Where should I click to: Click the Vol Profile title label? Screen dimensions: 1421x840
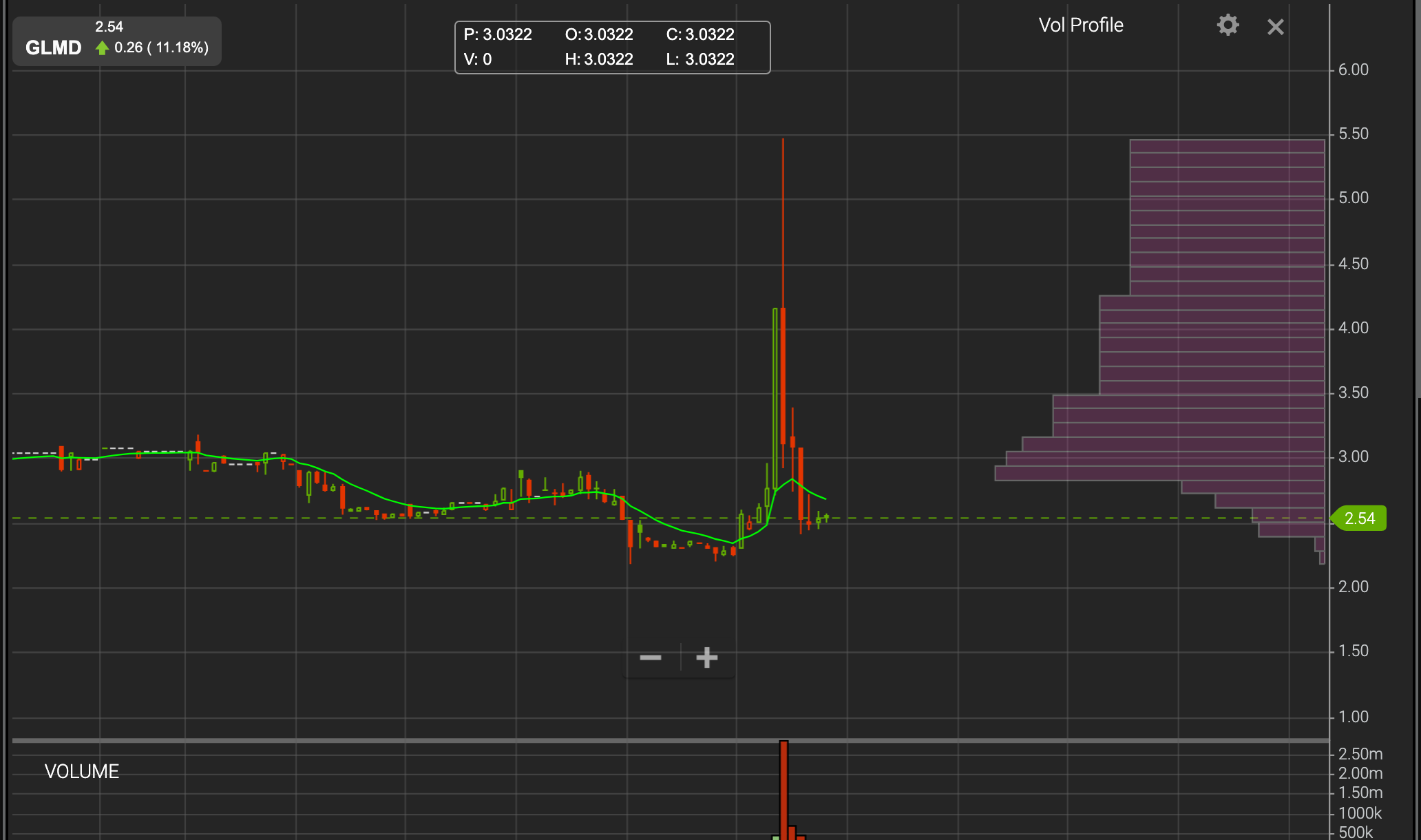coord(1081,25)
